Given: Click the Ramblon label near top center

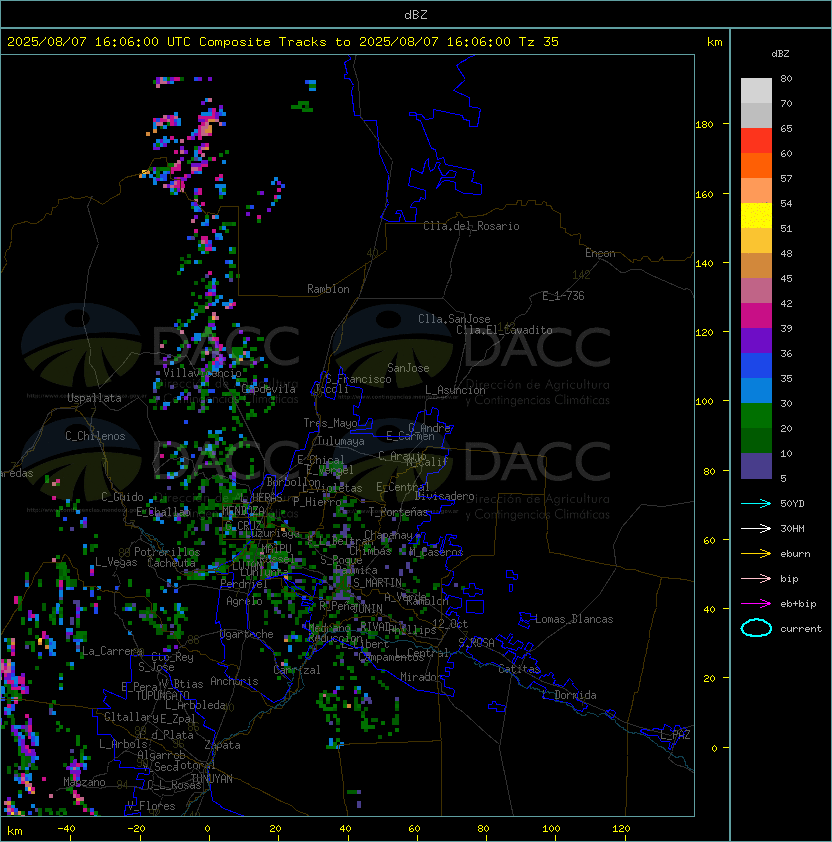Looking at the screenshot, I should (328, 289).
